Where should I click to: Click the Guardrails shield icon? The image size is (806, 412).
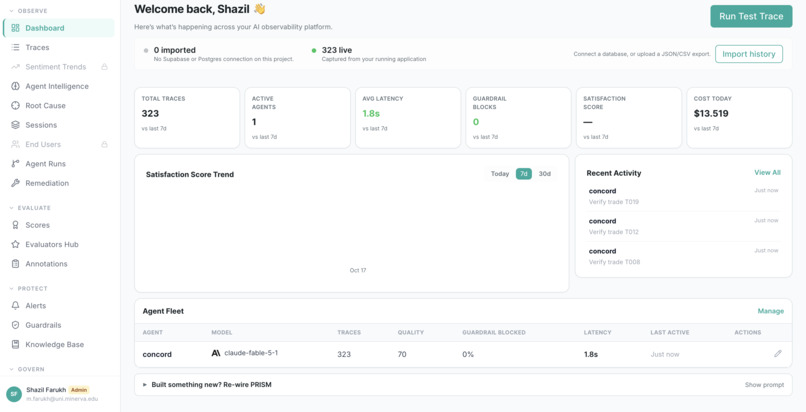pos(15,325)
